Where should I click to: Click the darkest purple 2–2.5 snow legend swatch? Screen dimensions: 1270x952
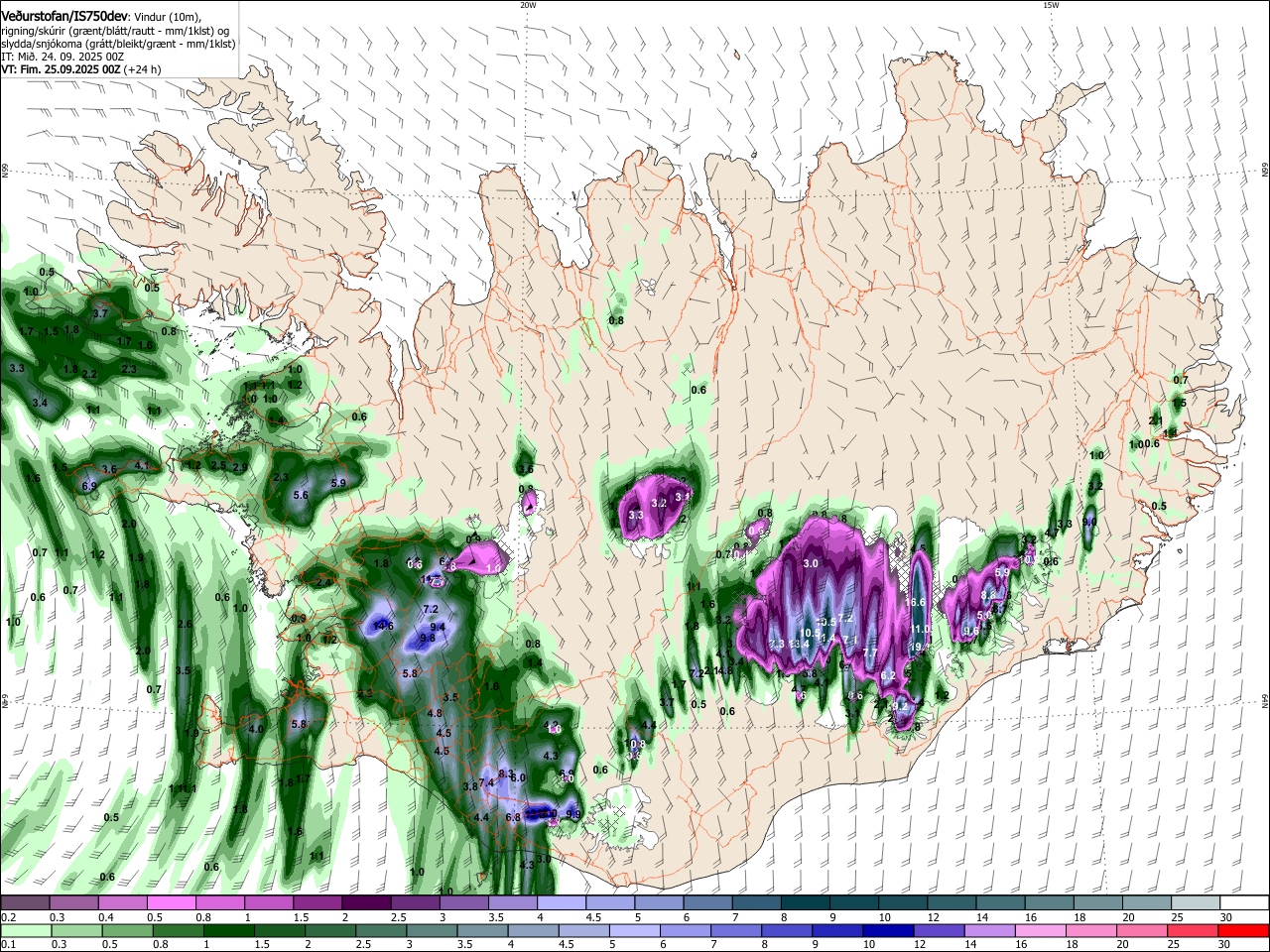[x=366, y=902]
